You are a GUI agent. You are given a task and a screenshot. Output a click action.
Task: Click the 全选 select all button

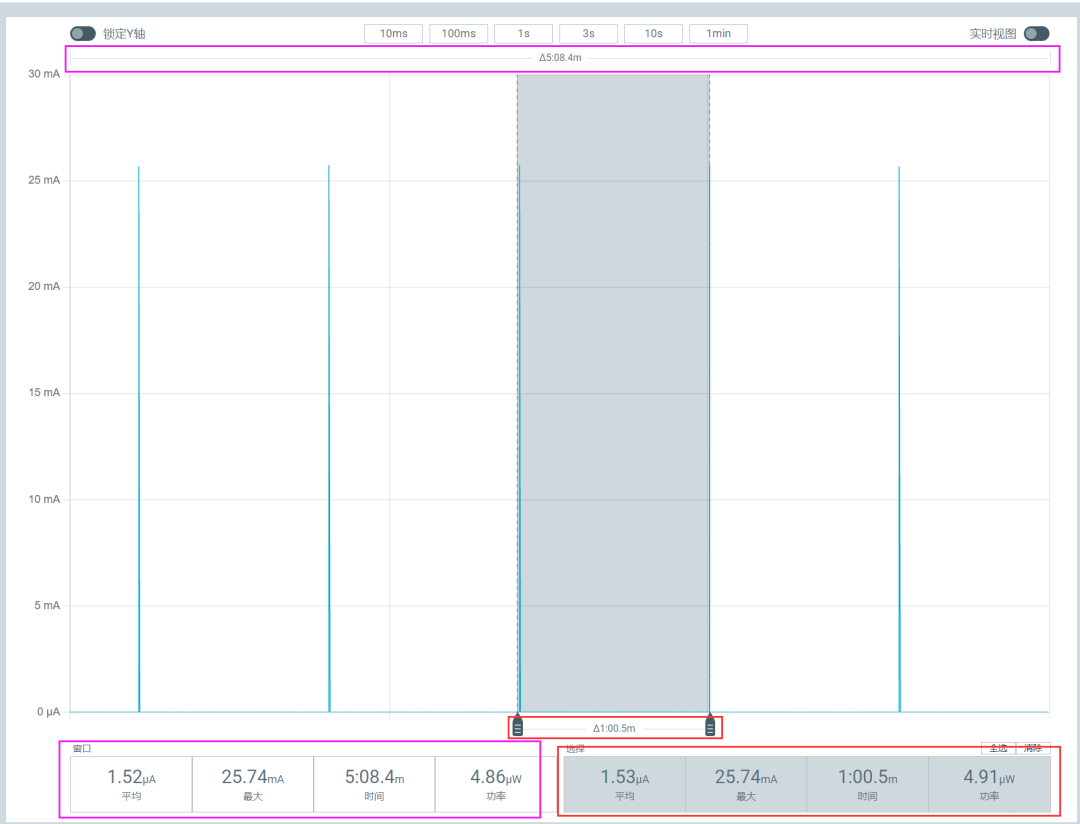(x=999, y=748)
